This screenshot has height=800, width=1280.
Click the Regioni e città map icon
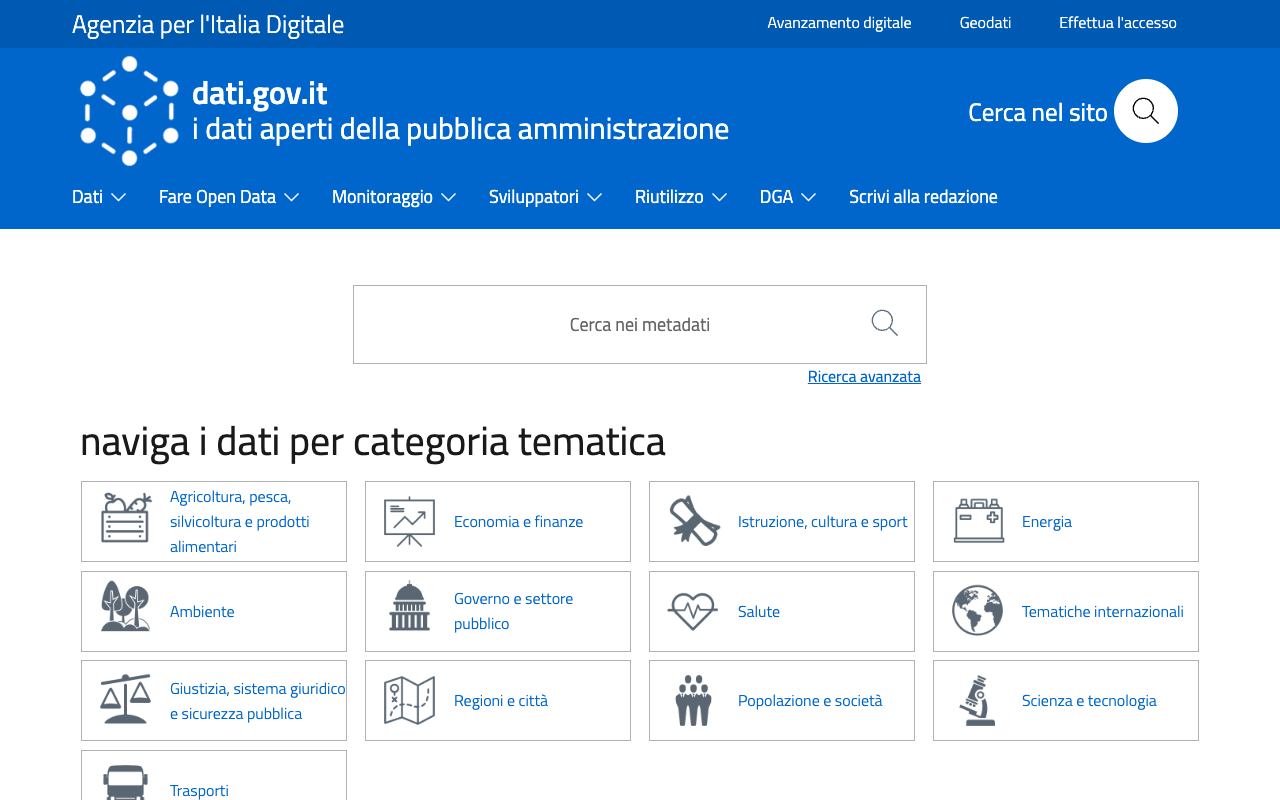(409, 700)
